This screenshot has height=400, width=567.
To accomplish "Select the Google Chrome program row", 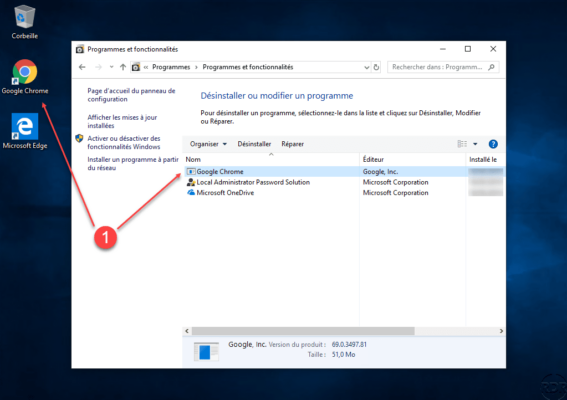I will (344, 171).
